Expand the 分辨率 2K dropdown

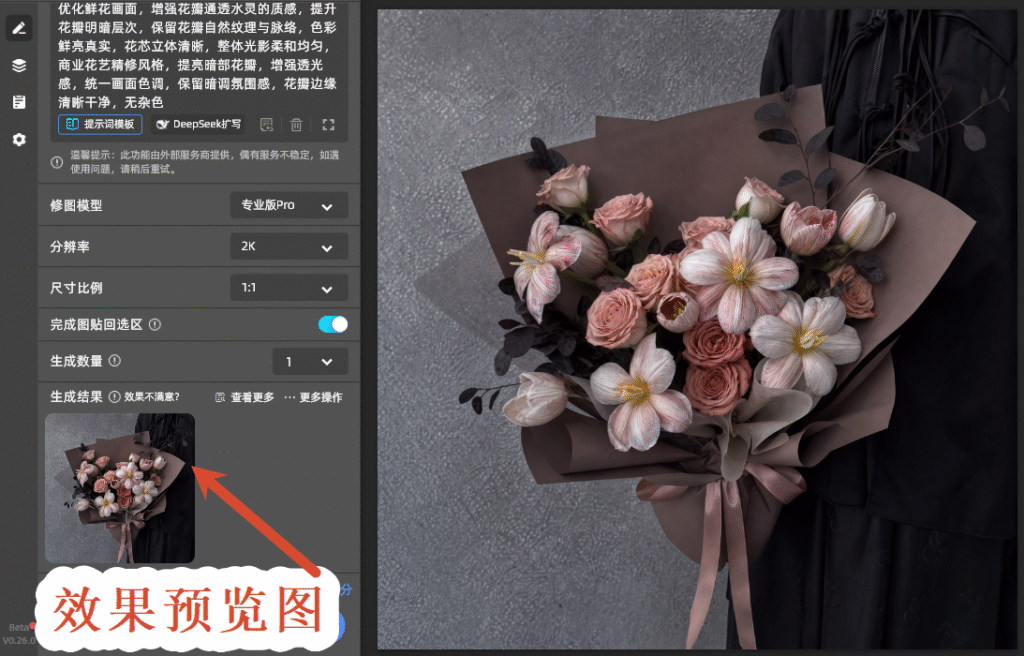(289, 246)
